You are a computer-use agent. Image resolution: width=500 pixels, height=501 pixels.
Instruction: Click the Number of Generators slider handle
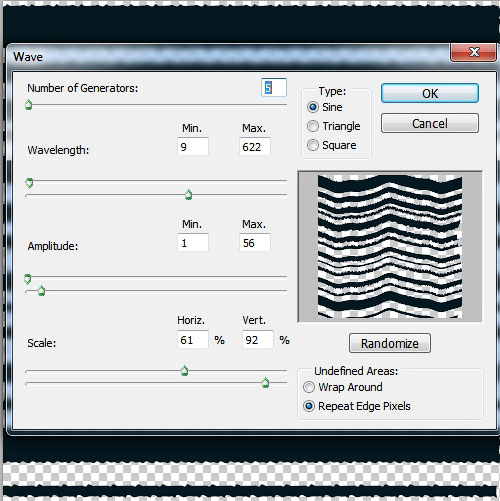coord(29,105)
